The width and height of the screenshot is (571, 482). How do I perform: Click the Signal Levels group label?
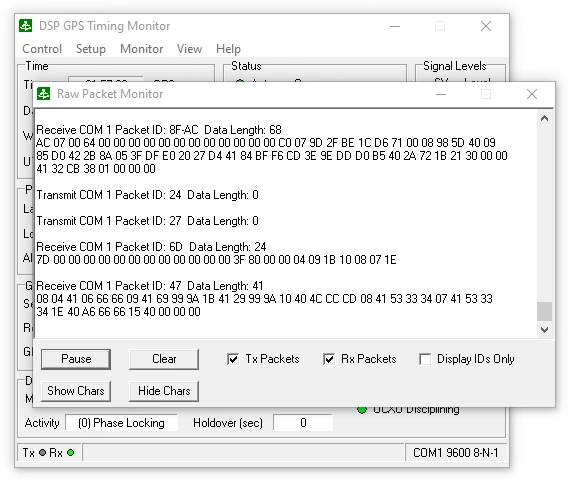click(x=454, y=66)
